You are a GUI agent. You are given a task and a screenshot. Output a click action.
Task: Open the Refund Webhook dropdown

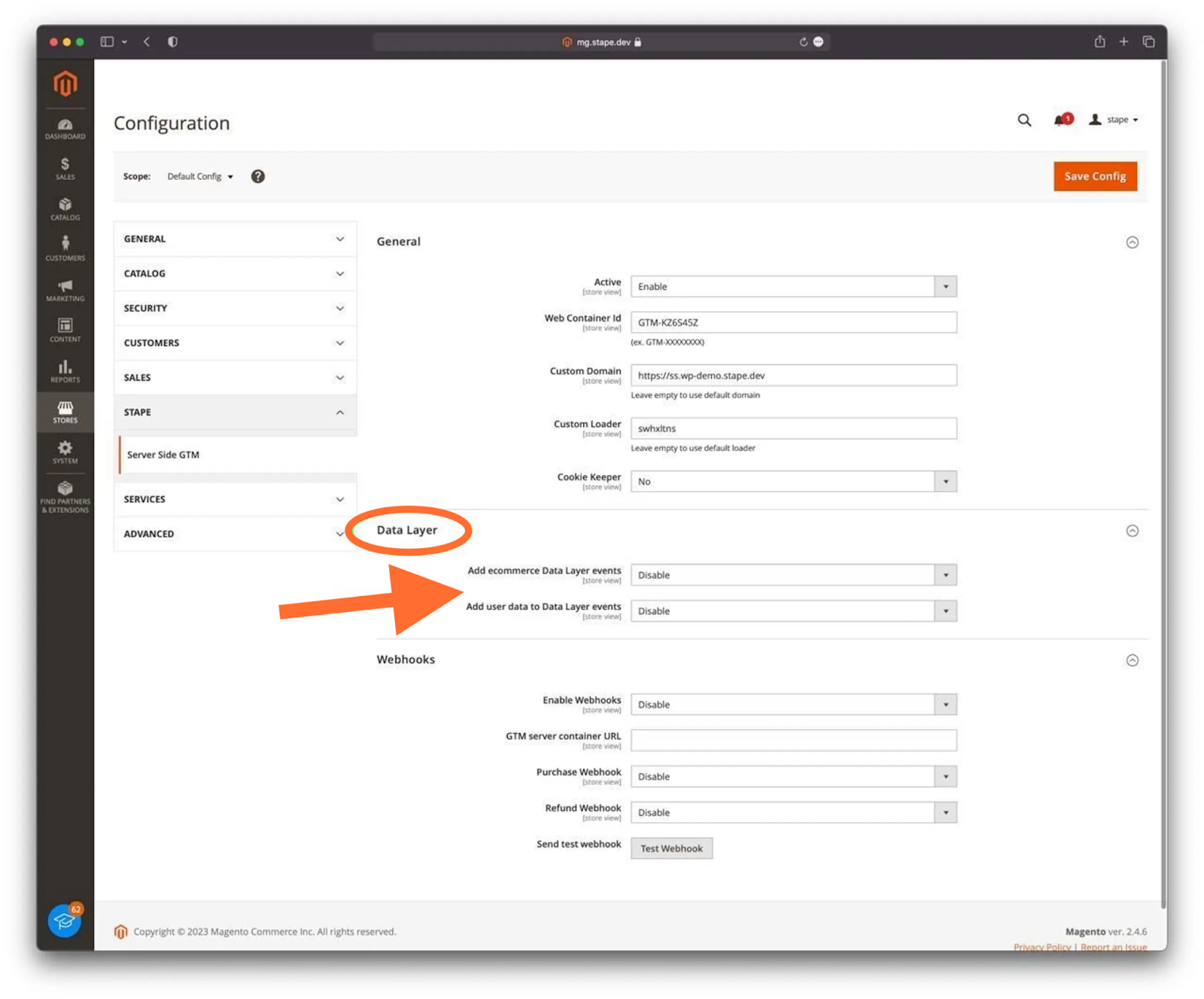(793, 813)
